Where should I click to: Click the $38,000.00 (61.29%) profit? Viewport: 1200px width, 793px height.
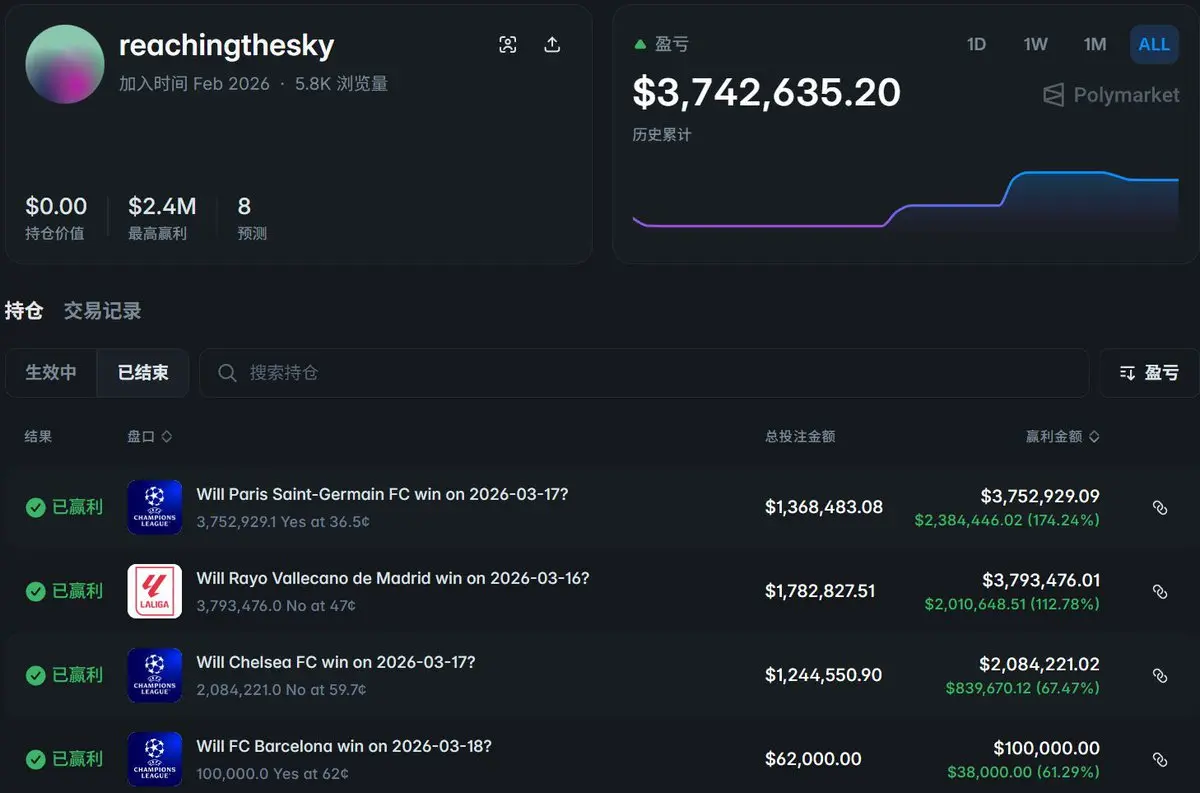tap(1024, 772)
